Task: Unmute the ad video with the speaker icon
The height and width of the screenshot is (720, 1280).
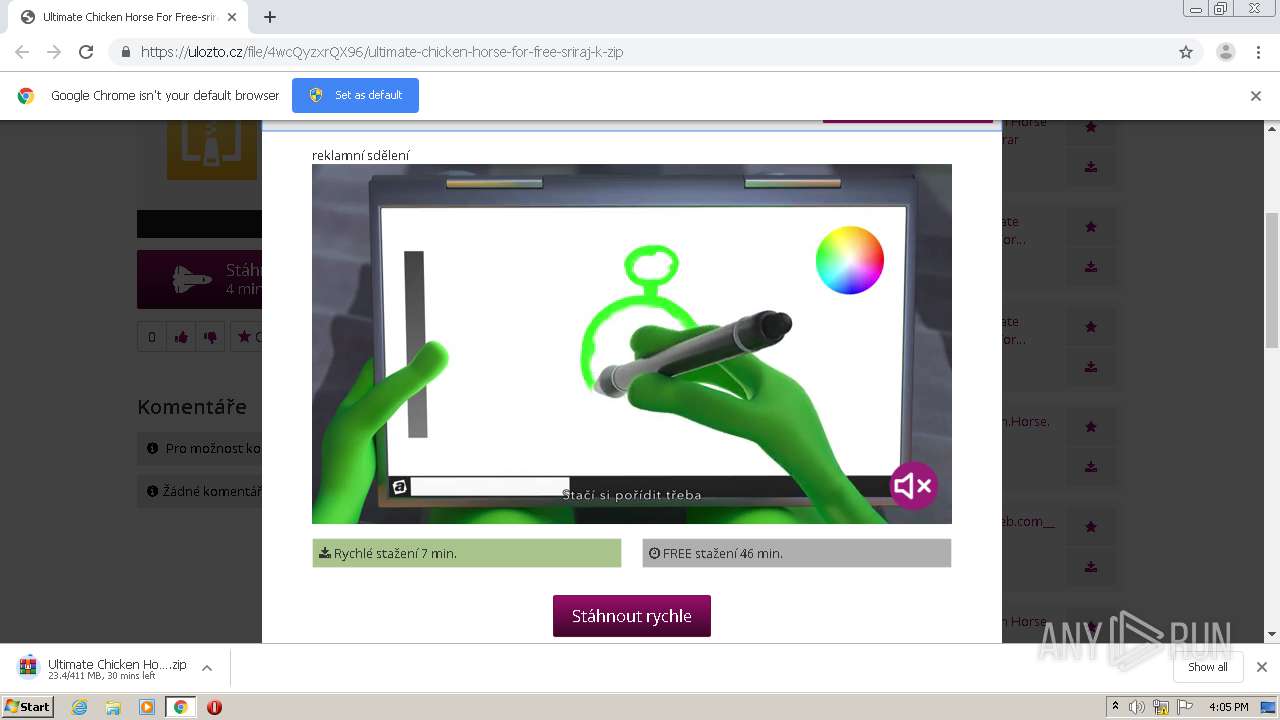Action: [x=913, y=486]
